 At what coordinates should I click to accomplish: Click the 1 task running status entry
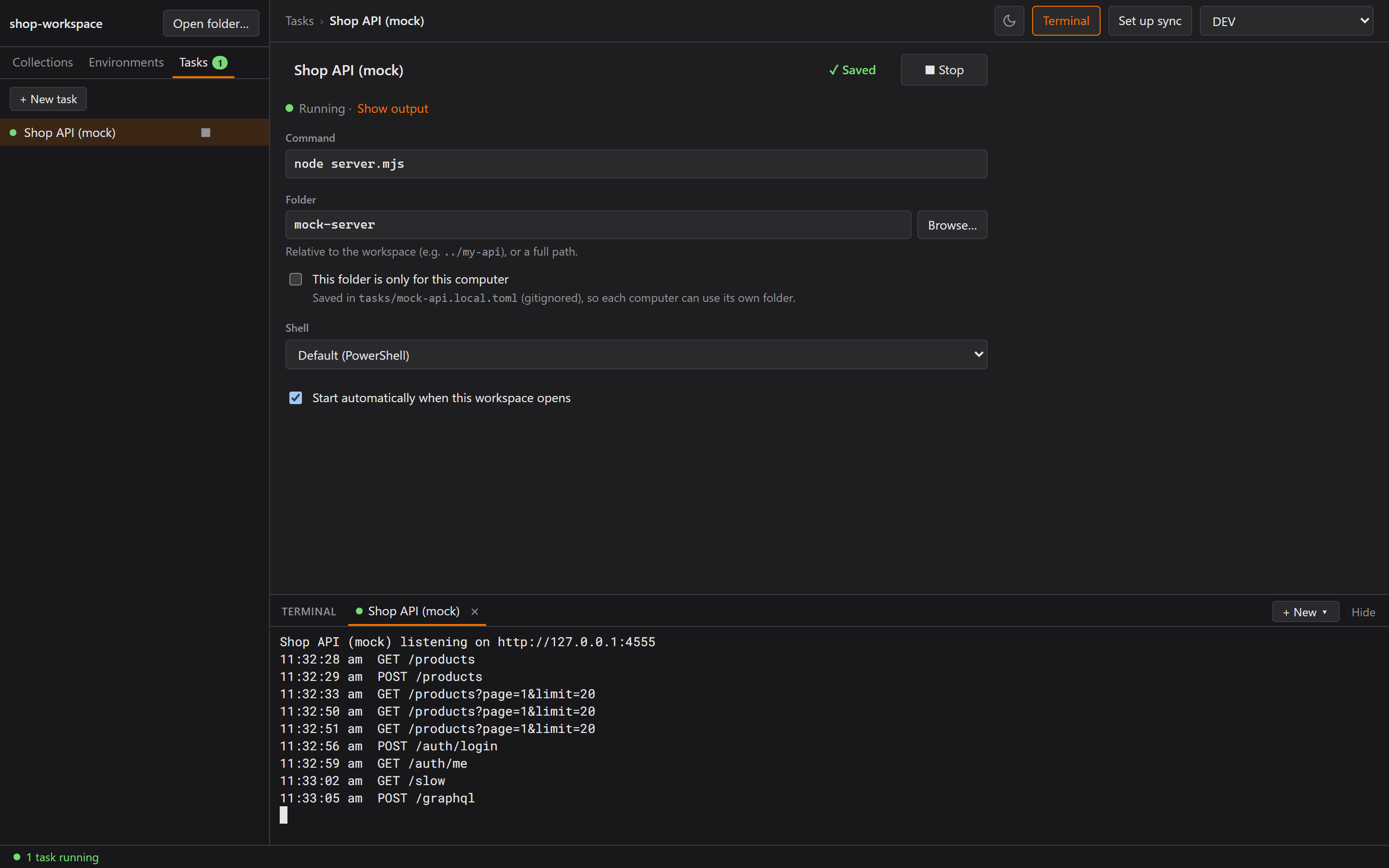tap(56, 857)
